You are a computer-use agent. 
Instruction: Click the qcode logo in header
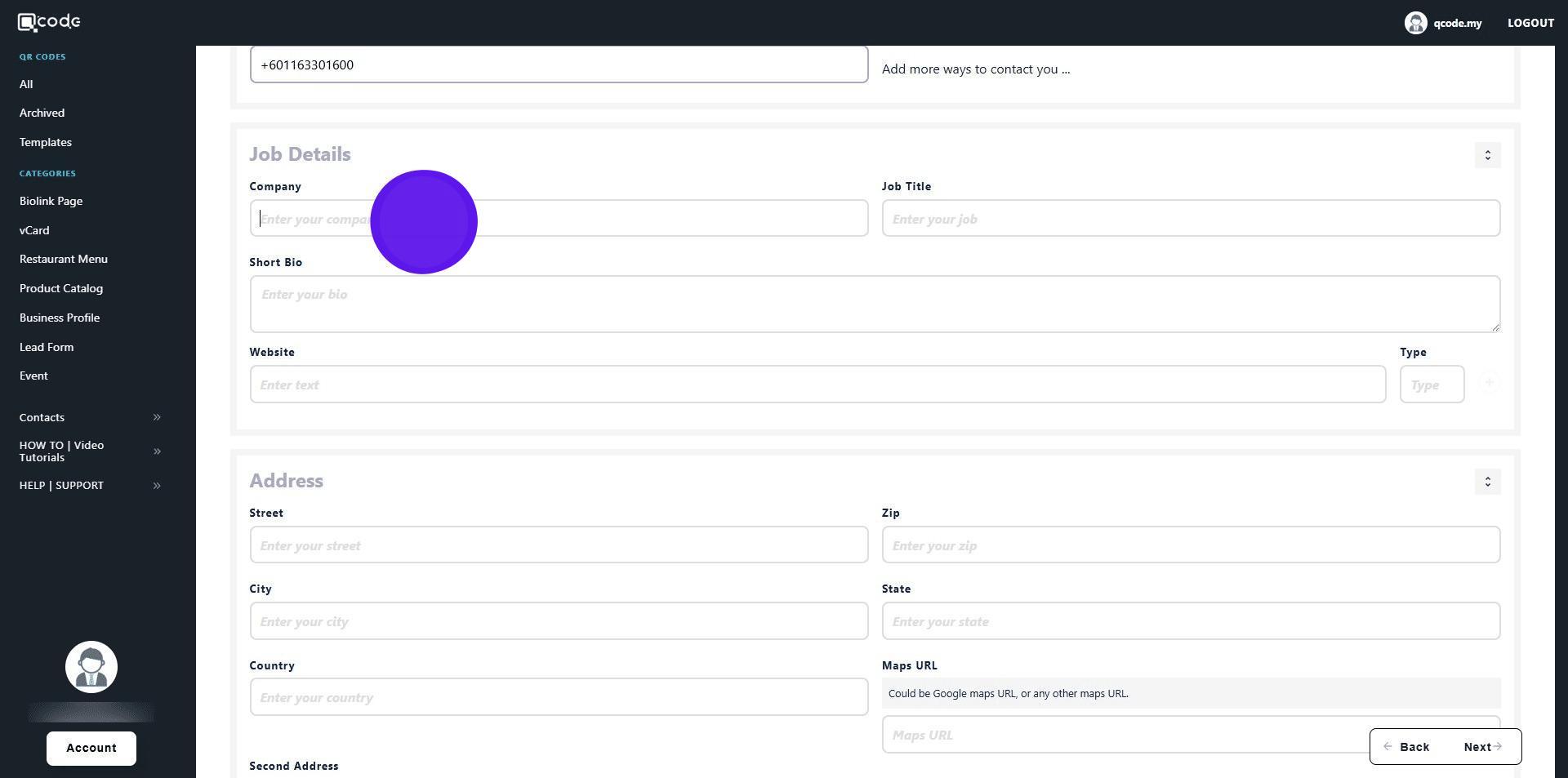coord(49,22)
